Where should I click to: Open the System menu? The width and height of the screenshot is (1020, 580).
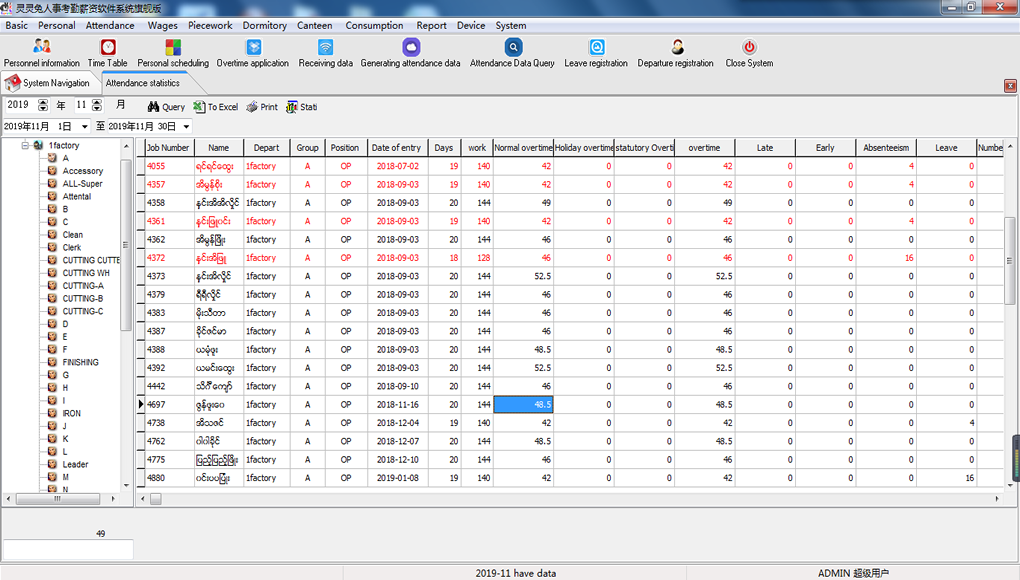(511, 25)
